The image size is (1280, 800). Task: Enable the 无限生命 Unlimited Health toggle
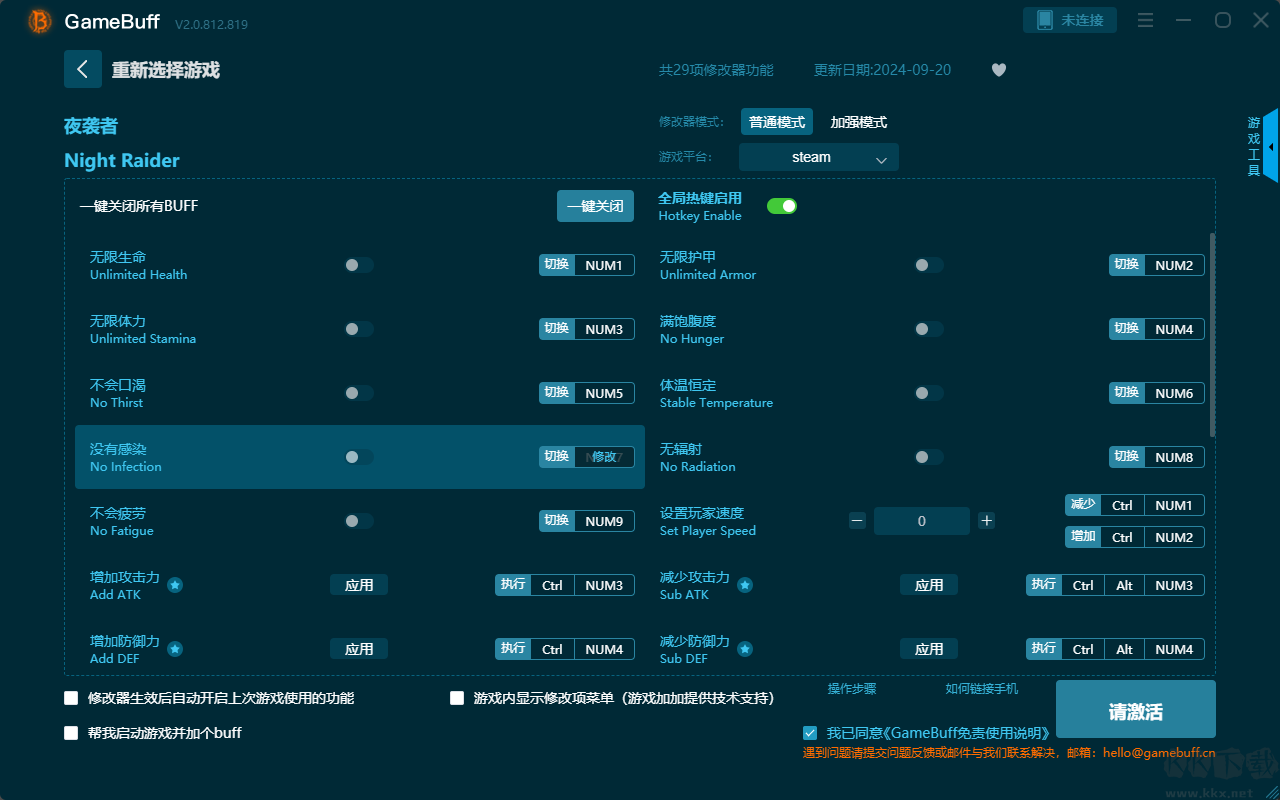click(359, 265)
